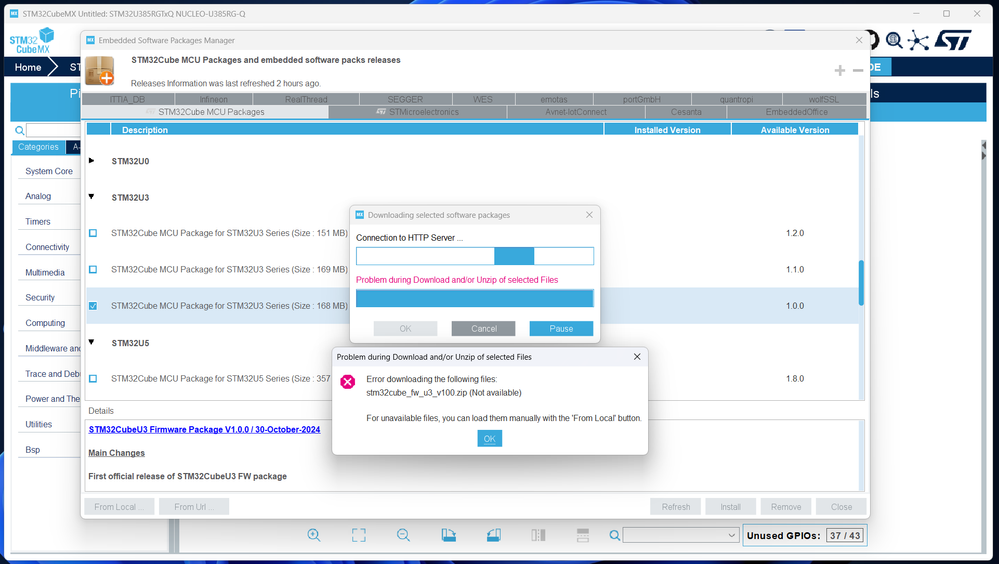Image resolution: width=999 pixels, height=564 pixels.
Task: Click the Refresh button in package manager
Action: 675,507
